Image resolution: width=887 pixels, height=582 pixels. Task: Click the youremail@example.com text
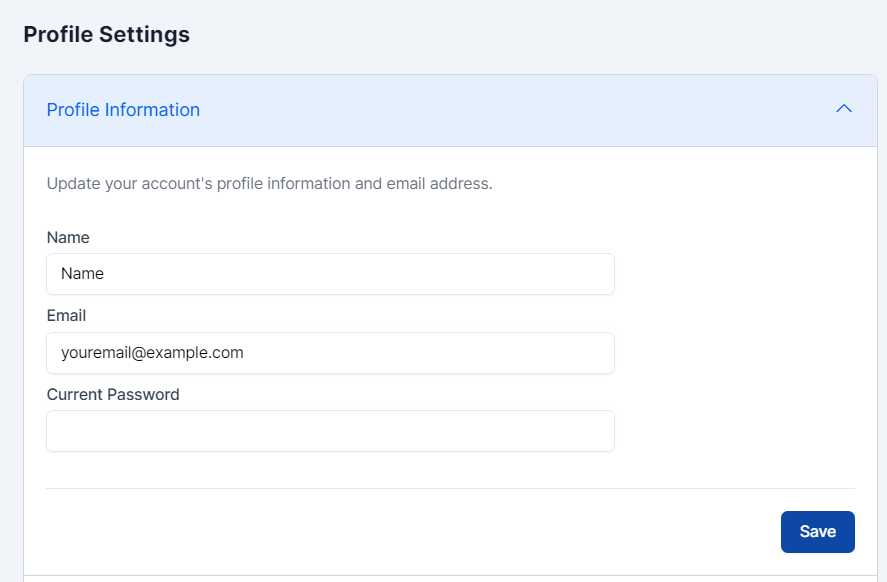[x=152, y=353]
